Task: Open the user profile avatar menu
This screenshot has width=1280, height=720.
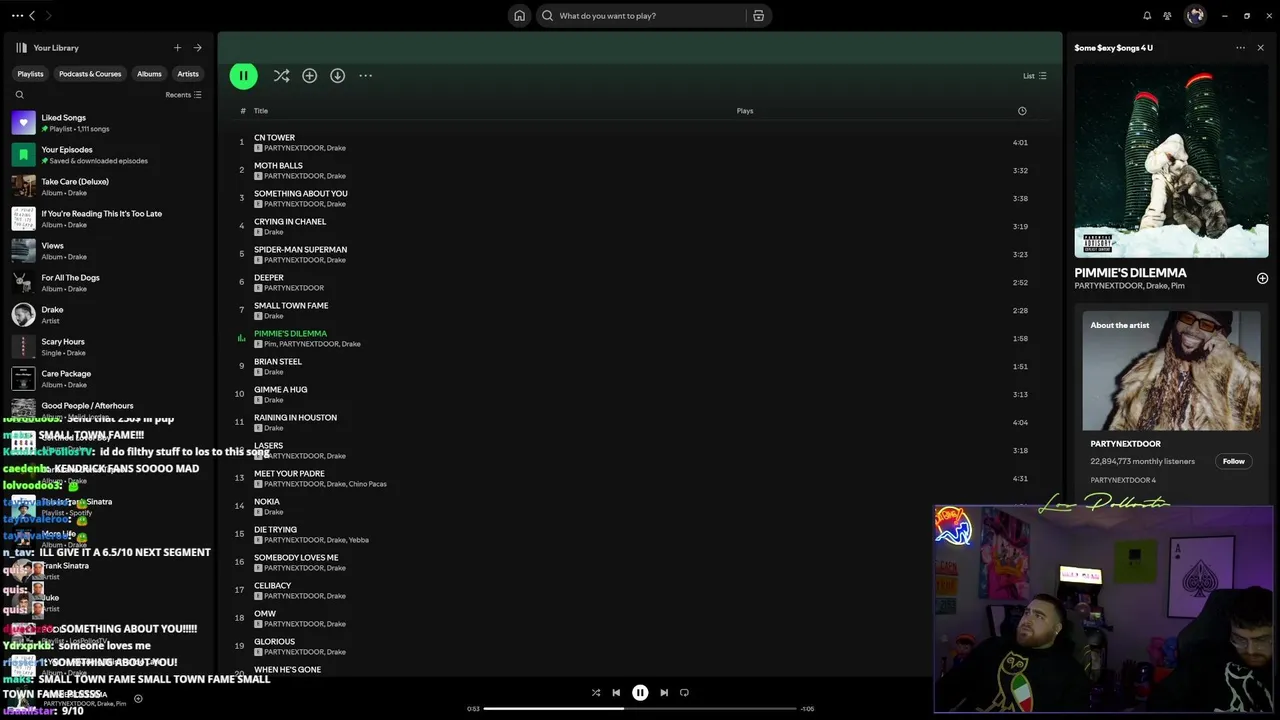Action: (x=1195, y=16)
